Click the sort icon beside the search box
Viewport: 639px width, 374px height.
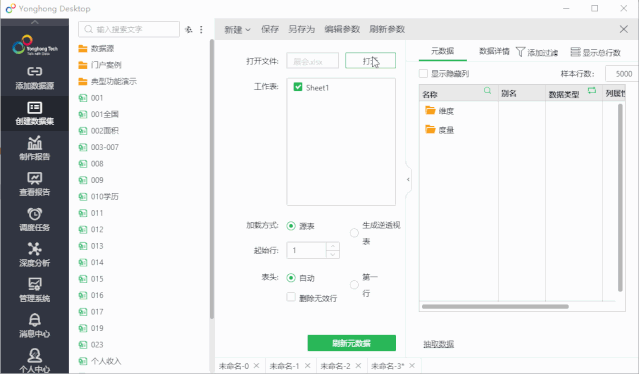(x=189, y=29)
